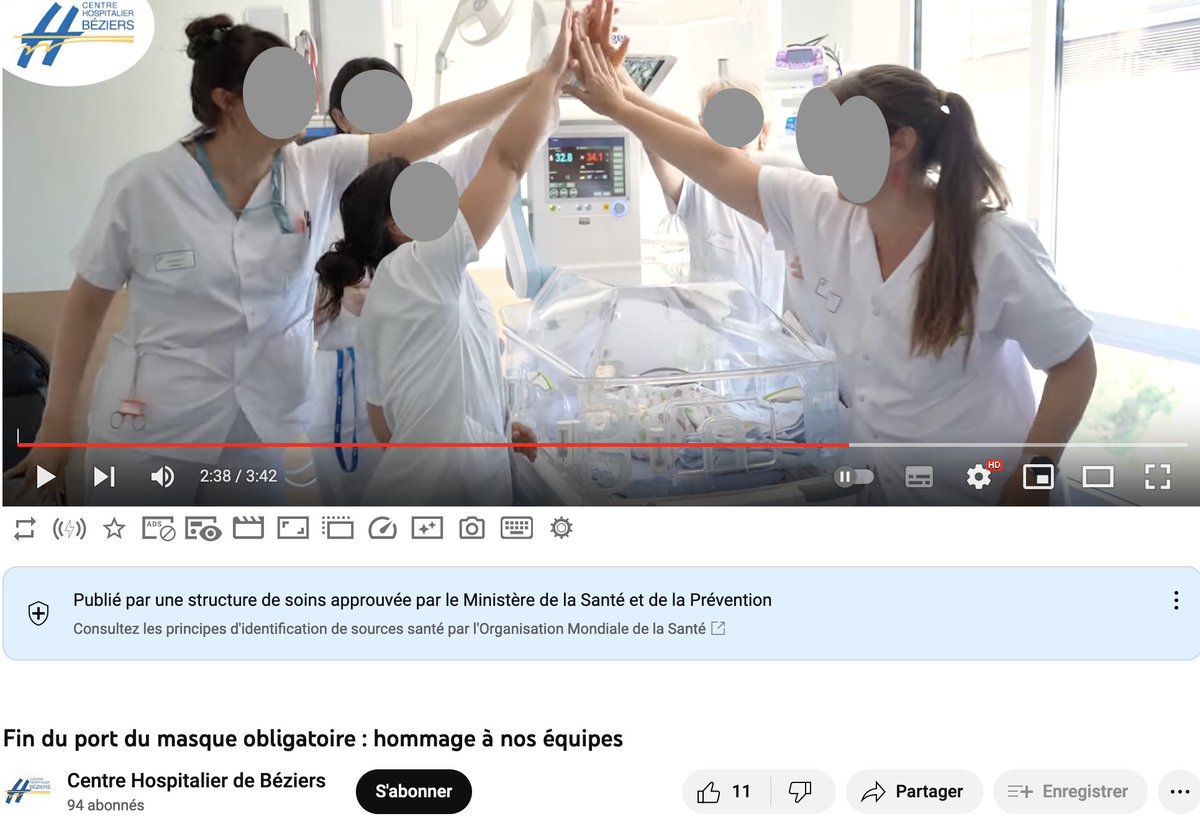The image size is (1200, 829).
Task: Click the video title text
Action: (313, 739)
